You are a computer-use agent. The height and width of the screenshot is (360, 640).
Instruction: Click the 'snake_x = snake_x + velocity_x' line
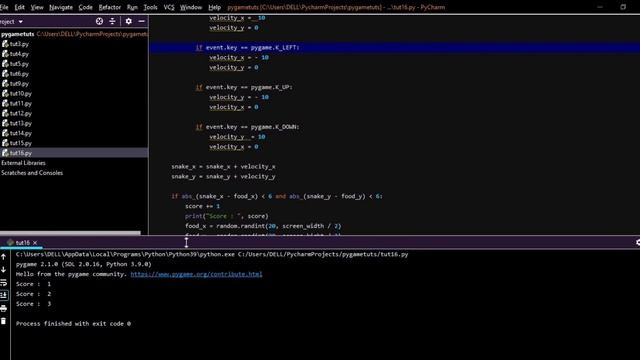(x=223, y=167)
